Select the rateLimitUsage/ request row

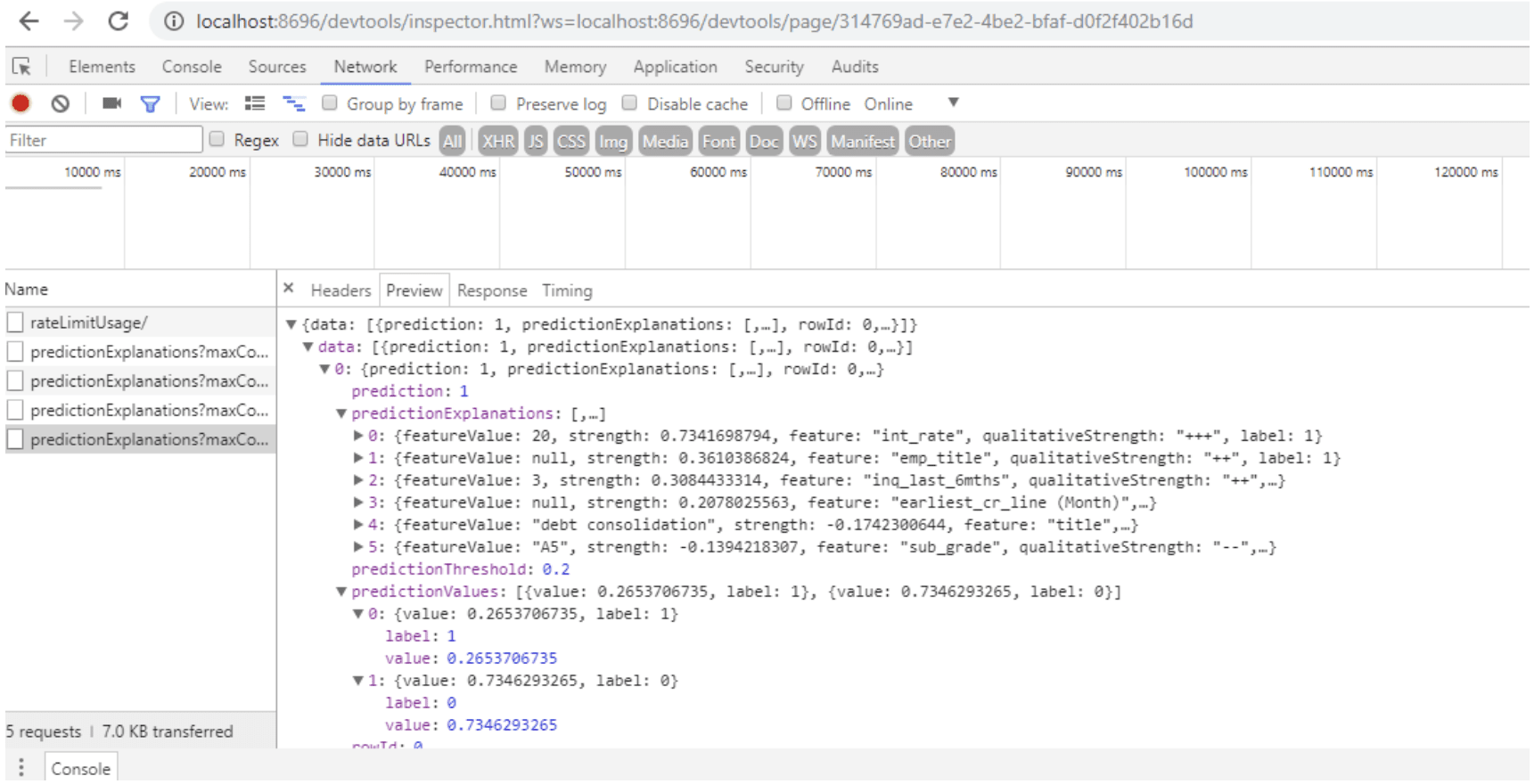pyautogui.click(x=140, y=323)
